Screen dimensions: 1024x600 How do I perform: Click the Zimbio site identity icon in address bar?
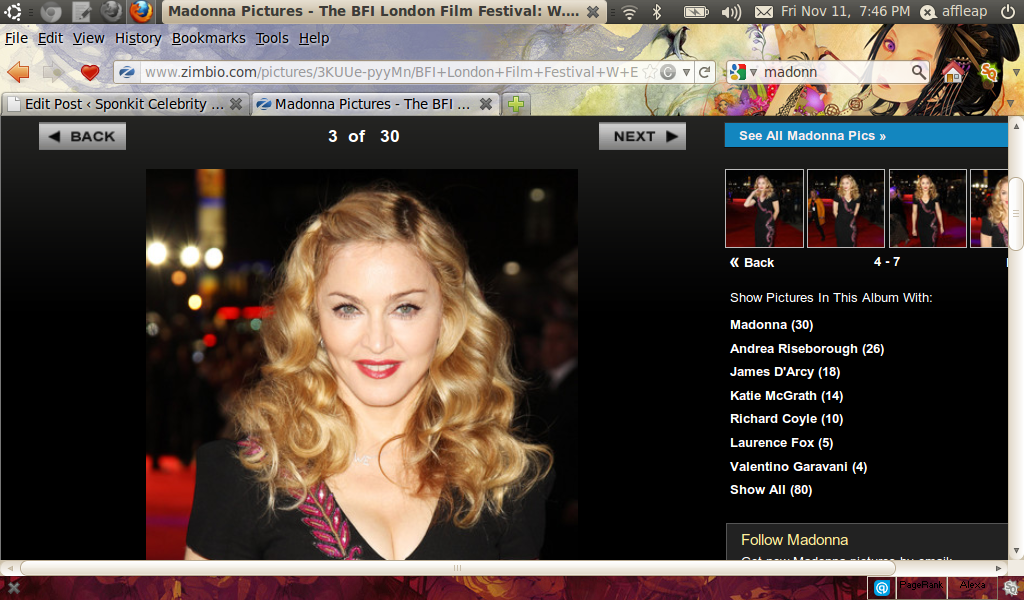pos(127,72)
